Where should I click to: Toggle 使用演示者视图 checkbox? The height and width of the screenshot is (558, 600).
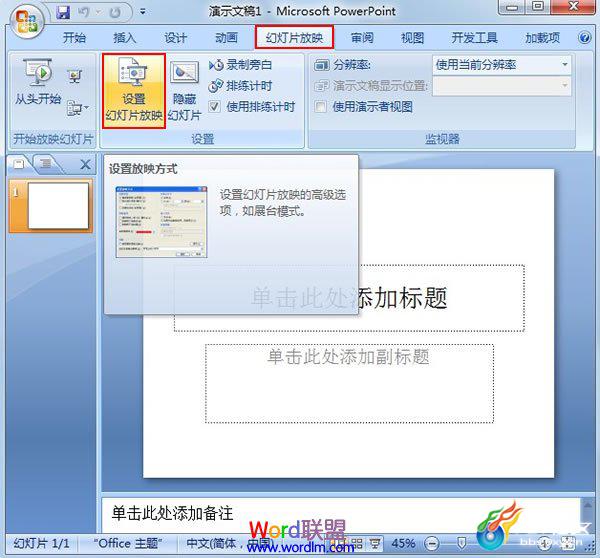click(320, 106)
